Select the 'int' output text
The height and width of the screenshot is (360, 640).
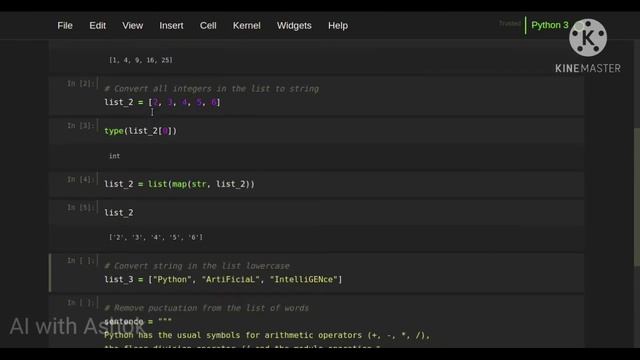click(x=115, y=156)
